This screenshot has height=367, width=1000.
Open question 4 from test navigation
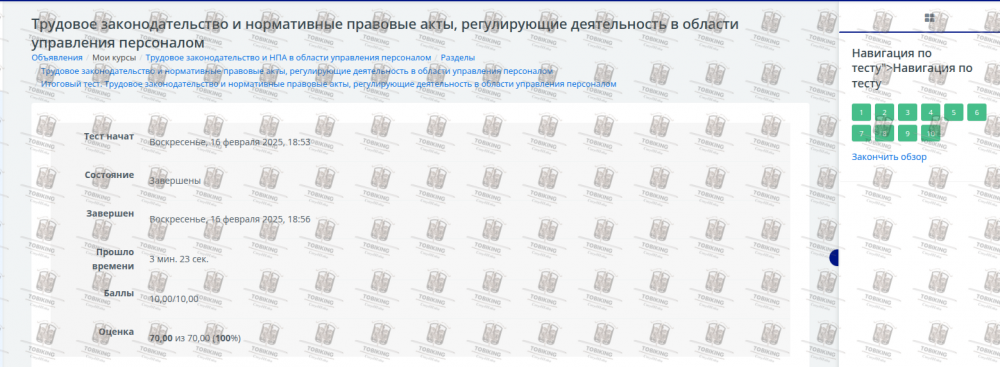click(930, 113)
